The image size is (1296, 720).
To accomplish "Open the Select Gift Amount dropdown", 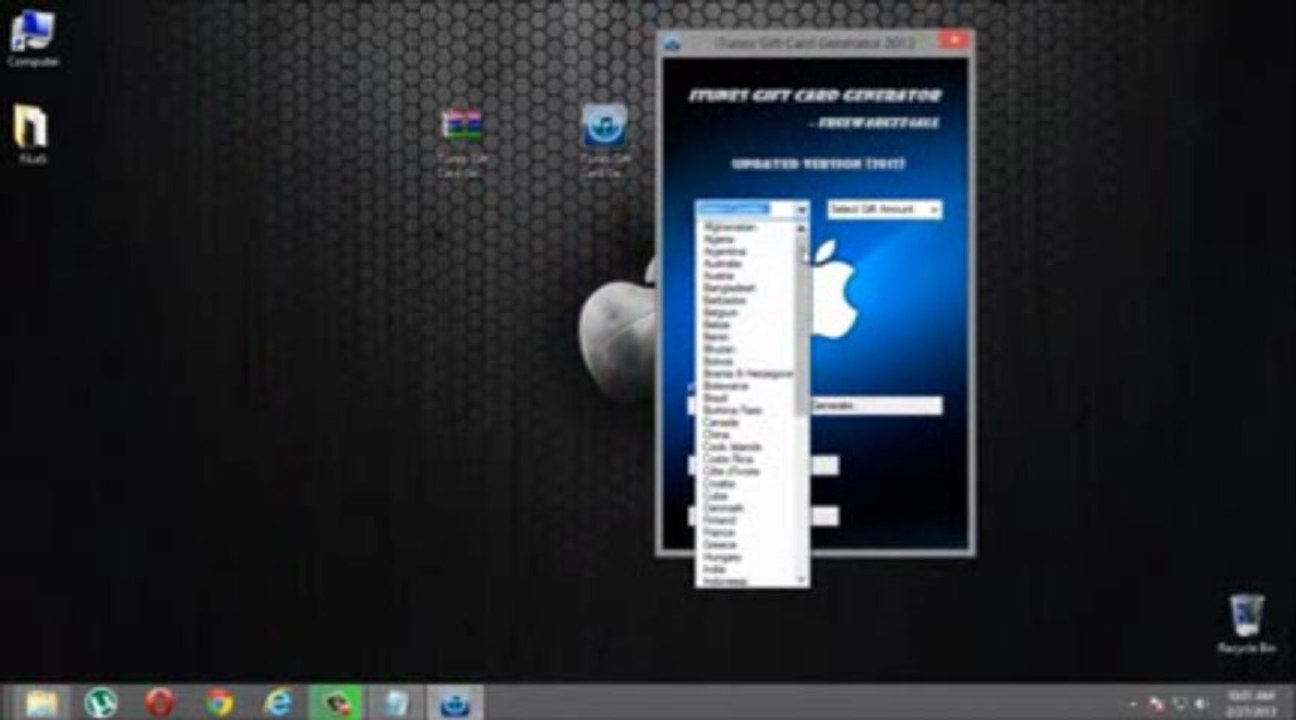I will coord(884,210).
